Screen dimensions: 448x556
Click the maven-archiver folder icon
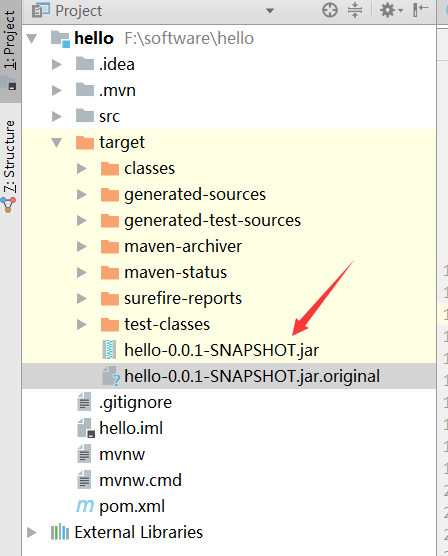pos(110,246)
